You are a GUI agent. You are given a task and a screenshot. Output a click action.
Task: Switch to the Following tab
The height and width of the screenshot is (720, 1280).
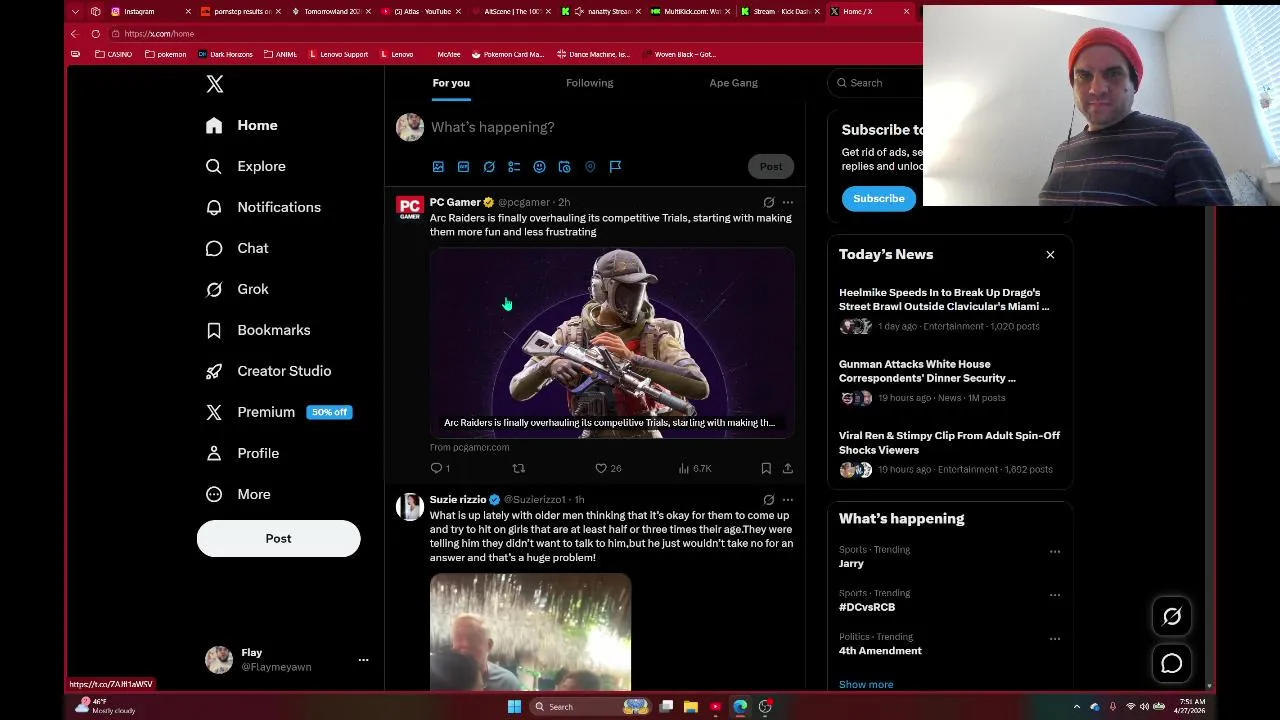coord(589,83)
